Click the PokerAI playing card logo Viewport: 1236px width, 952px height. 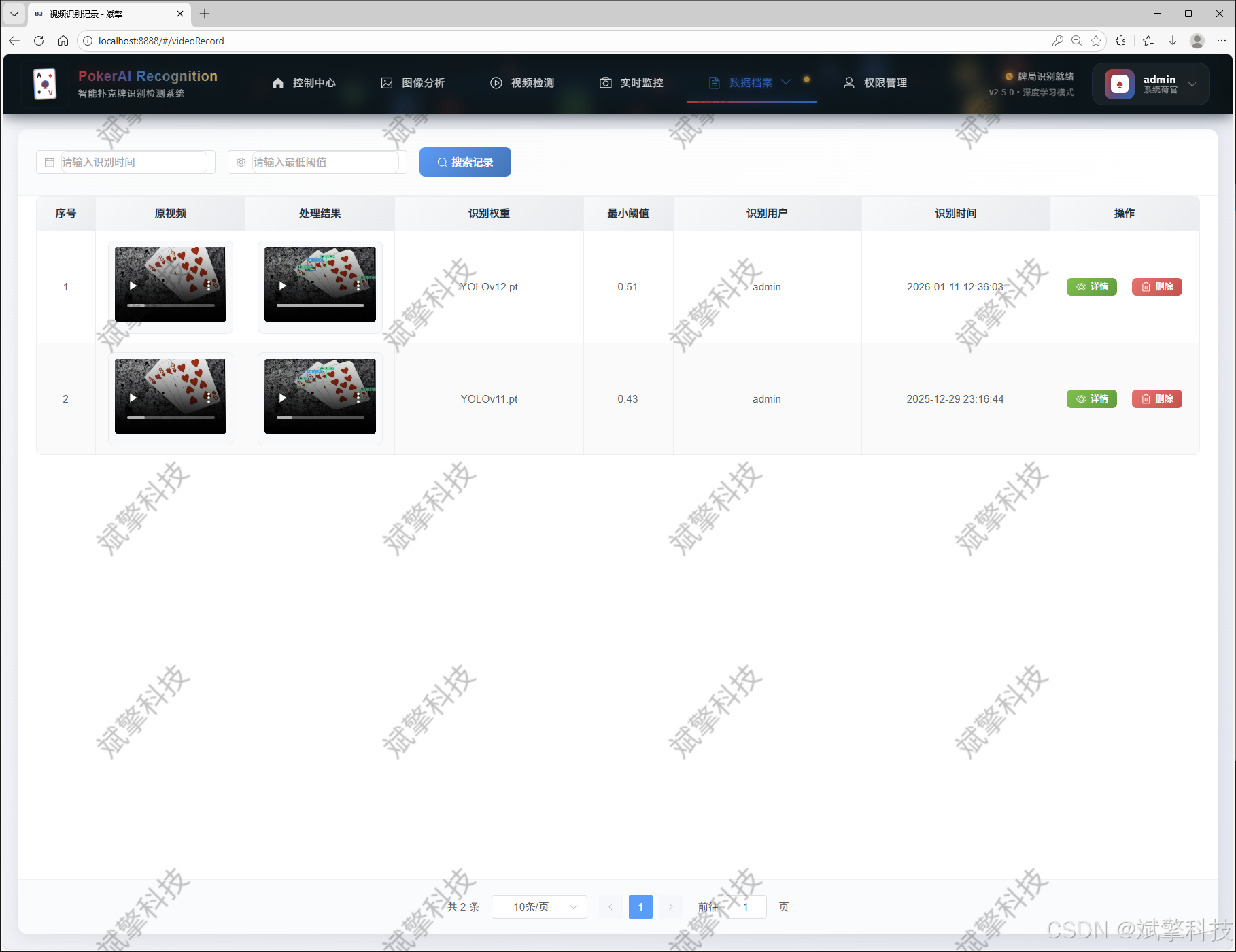click(45, 84)
